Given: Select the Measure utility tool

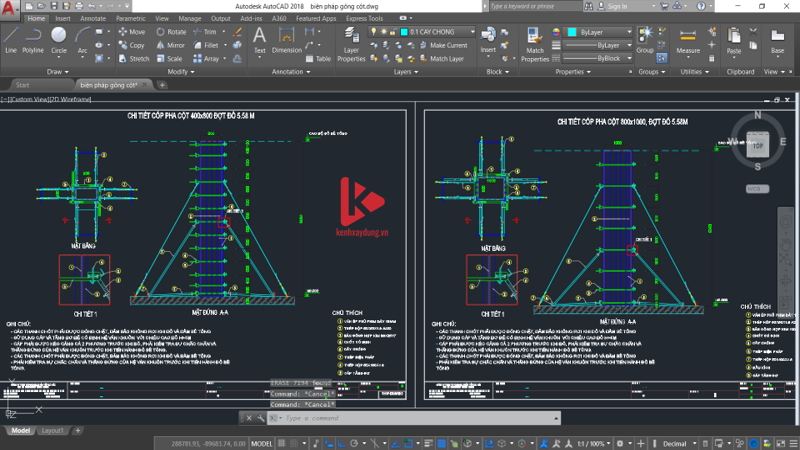Looking at the screenshot, I should (x=688, y=38).
